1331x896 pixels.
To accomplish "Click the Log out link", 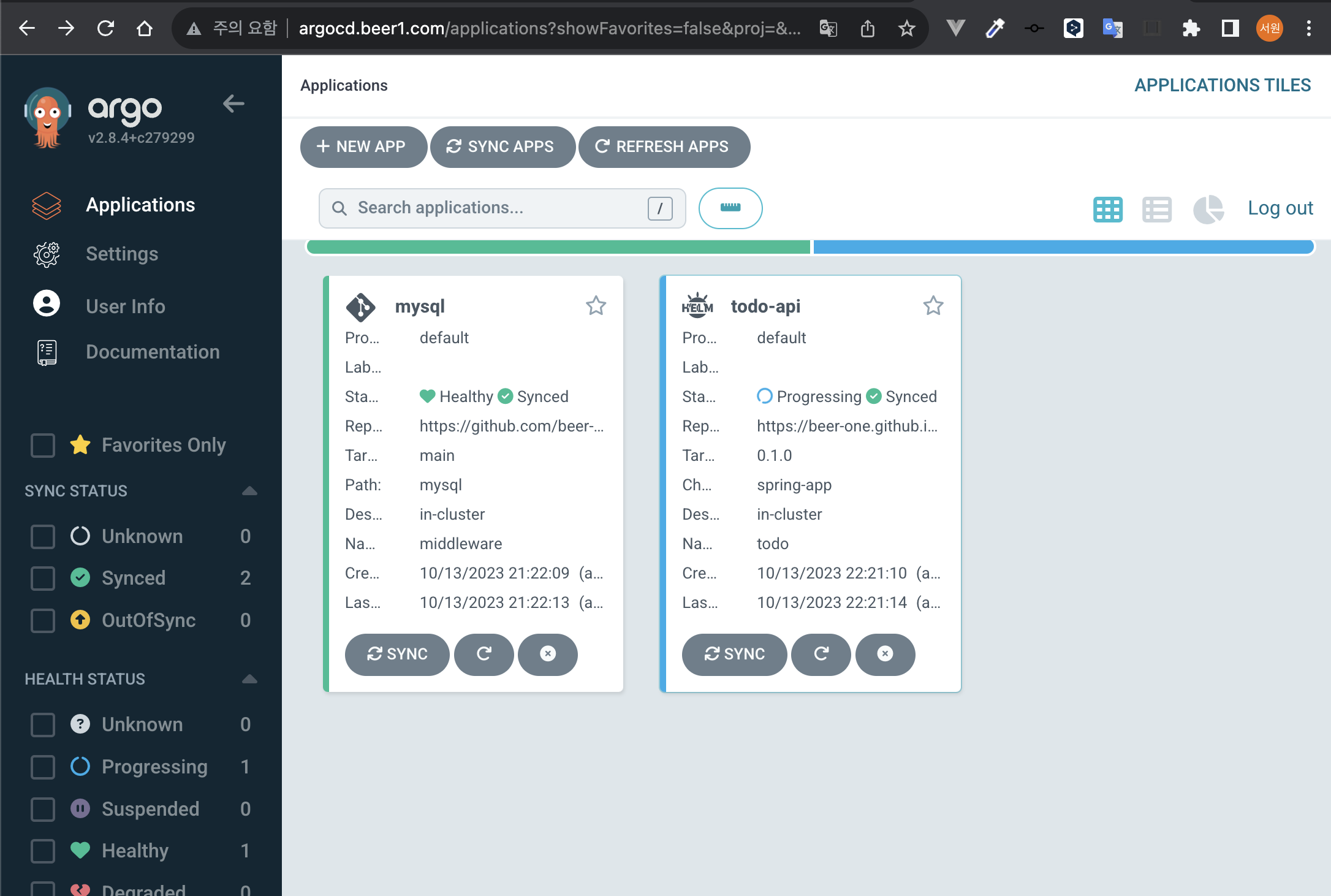I will [1280, 208].
